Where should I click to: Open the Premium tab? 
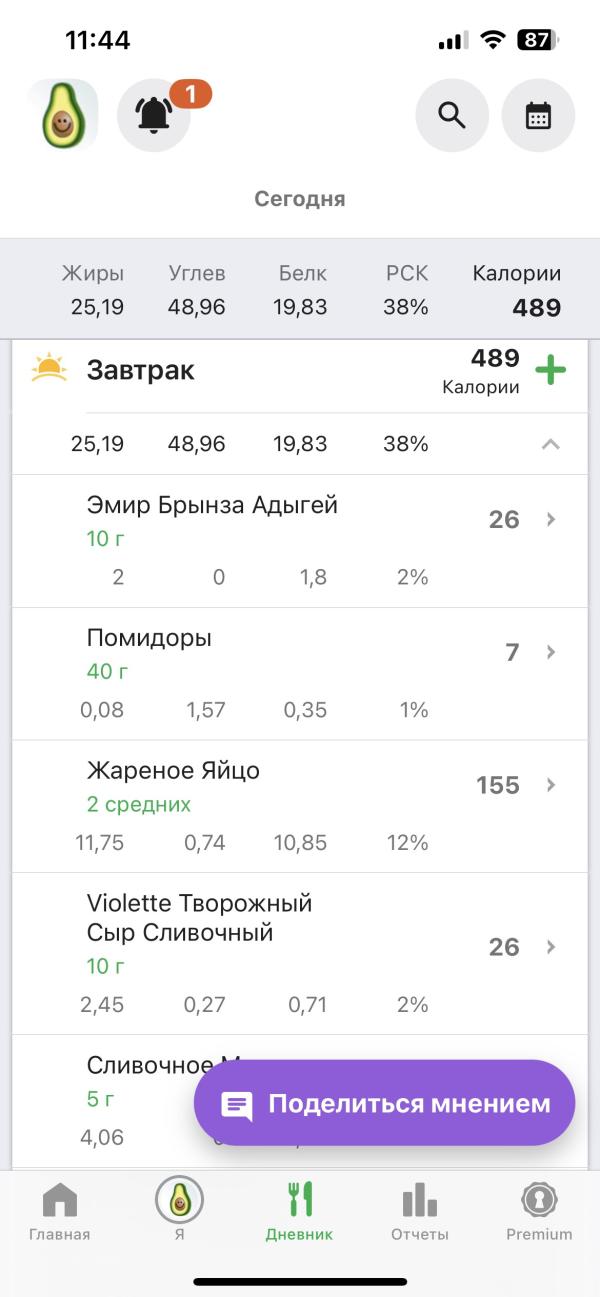539,1212
